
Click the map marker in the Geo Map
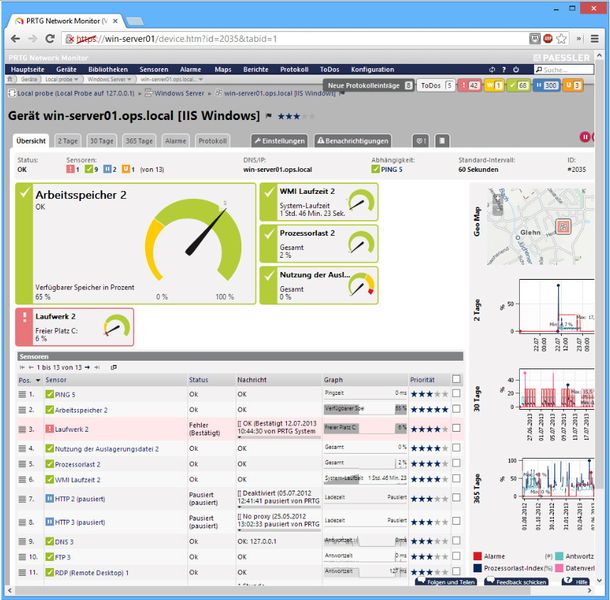(563, 226)
